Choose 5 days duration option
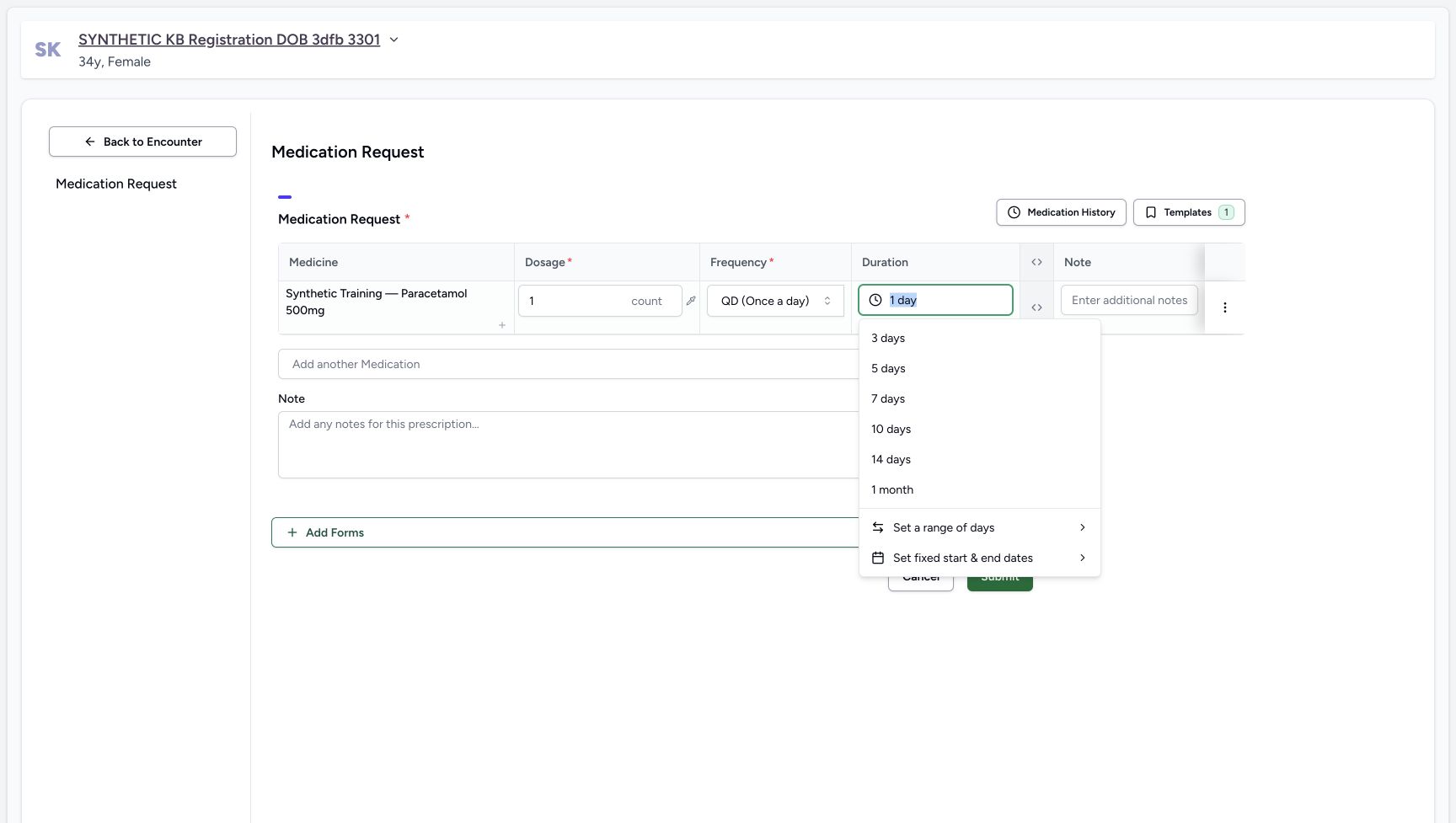This screenshot has height=823, width=1456. coord(980,368)
